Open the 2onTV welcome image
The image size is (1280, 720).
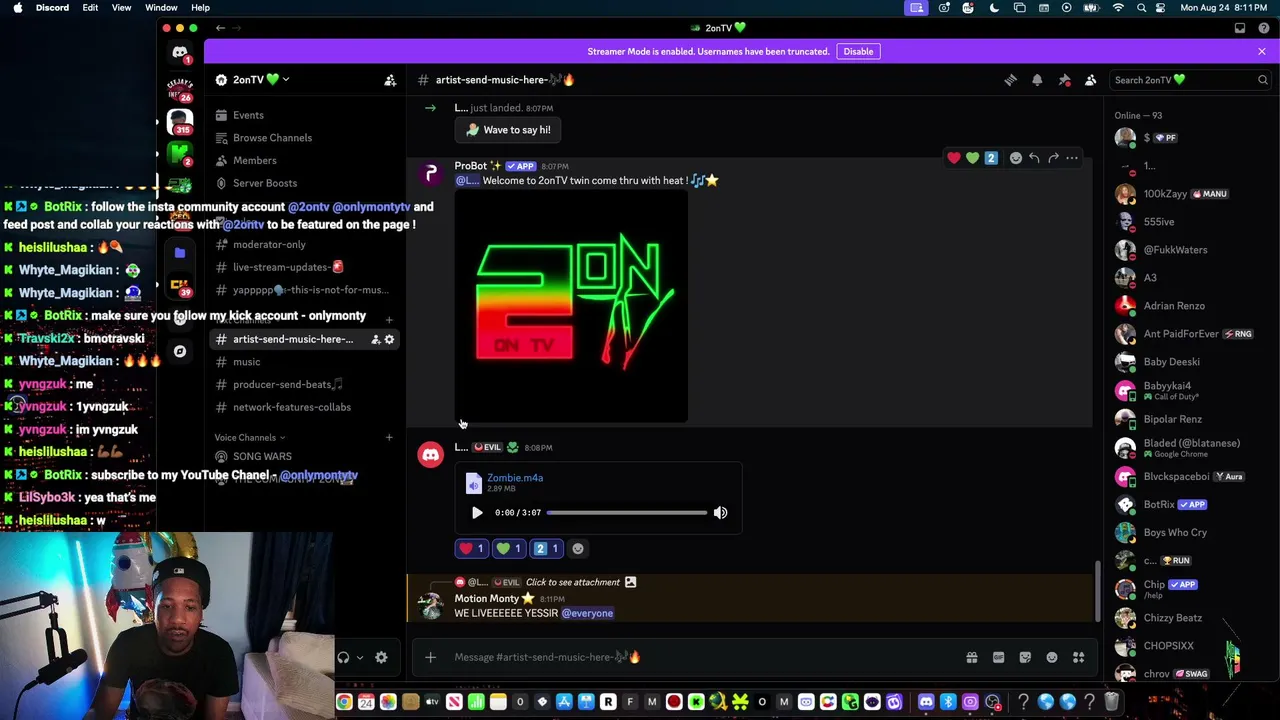pos(571,307)
